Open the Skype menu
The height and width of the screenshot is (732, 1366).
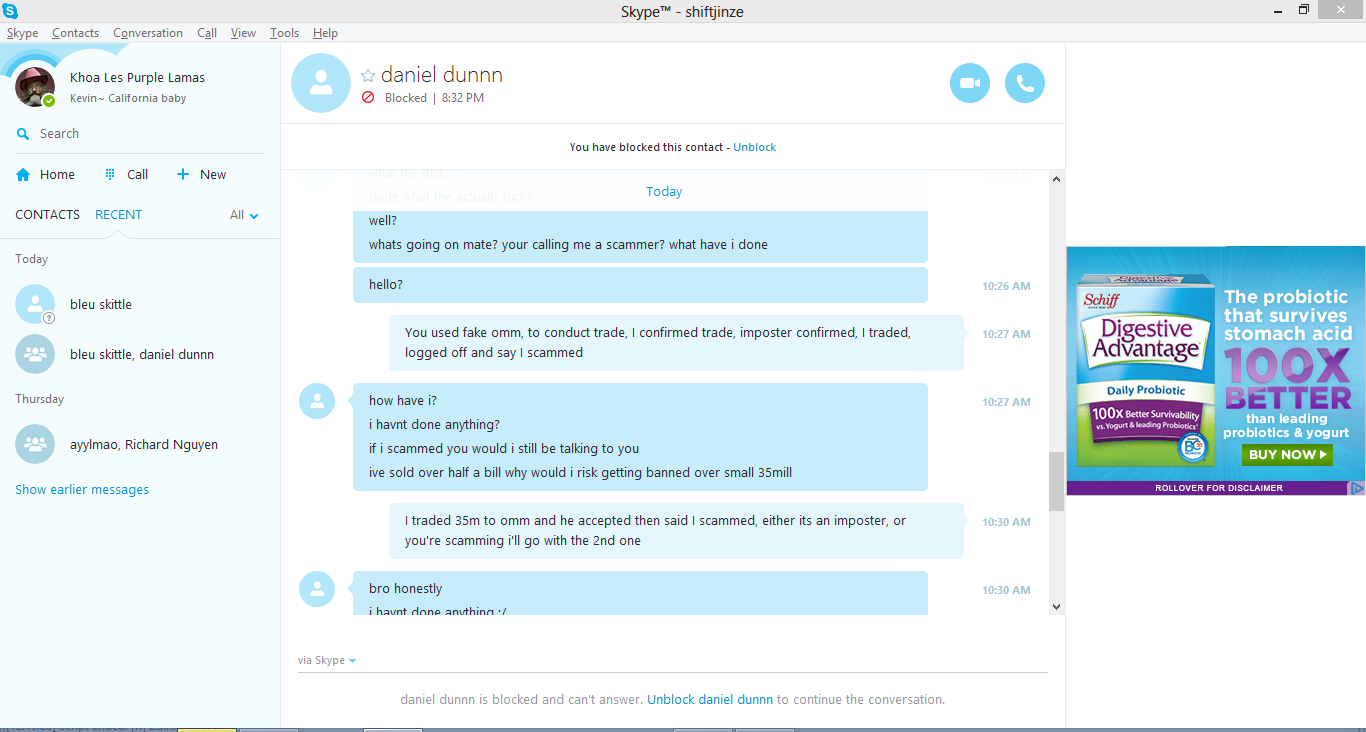coord(23,33)
